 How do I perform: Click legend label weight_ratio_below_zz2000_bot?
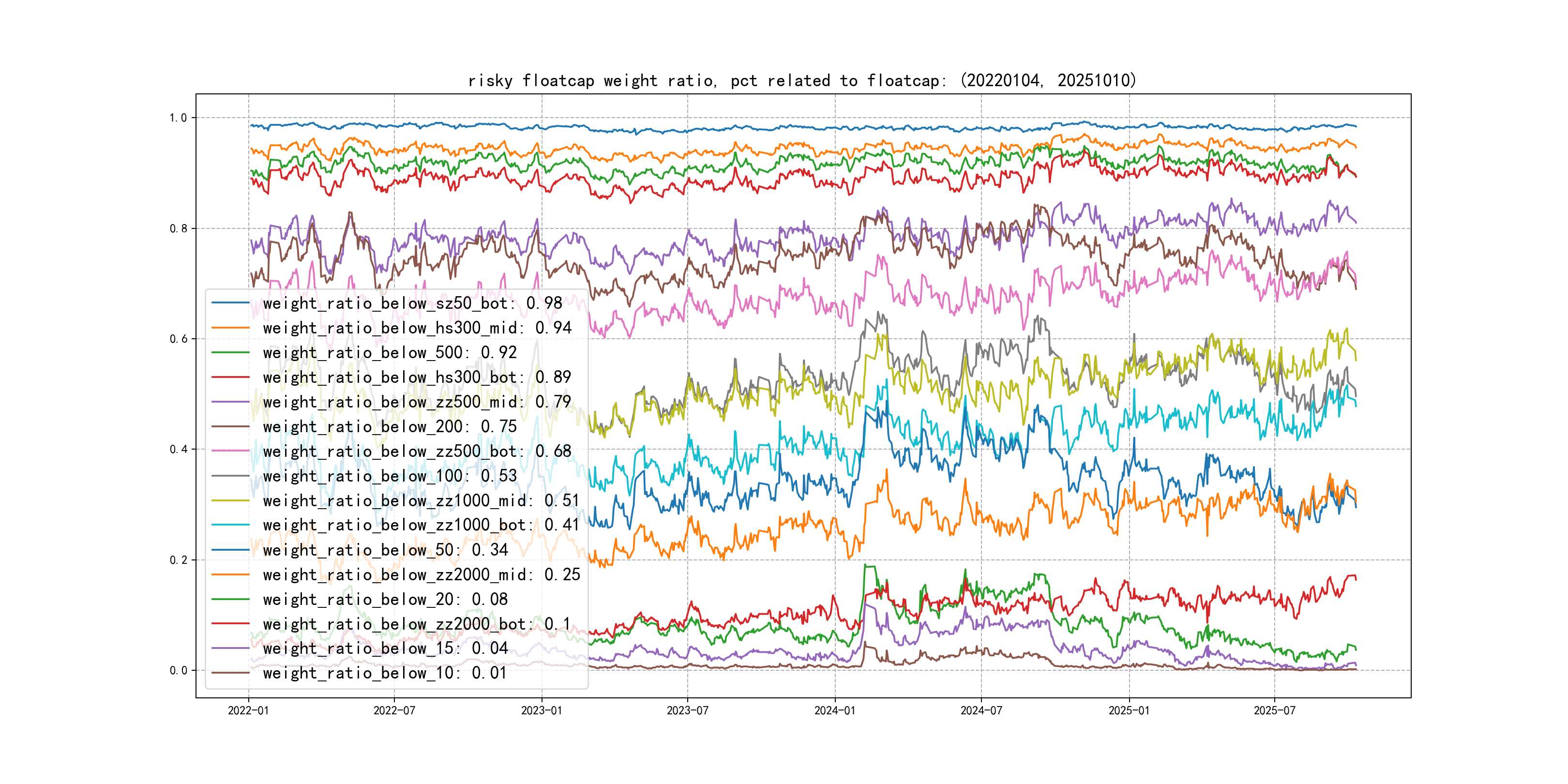coord(417,624)
